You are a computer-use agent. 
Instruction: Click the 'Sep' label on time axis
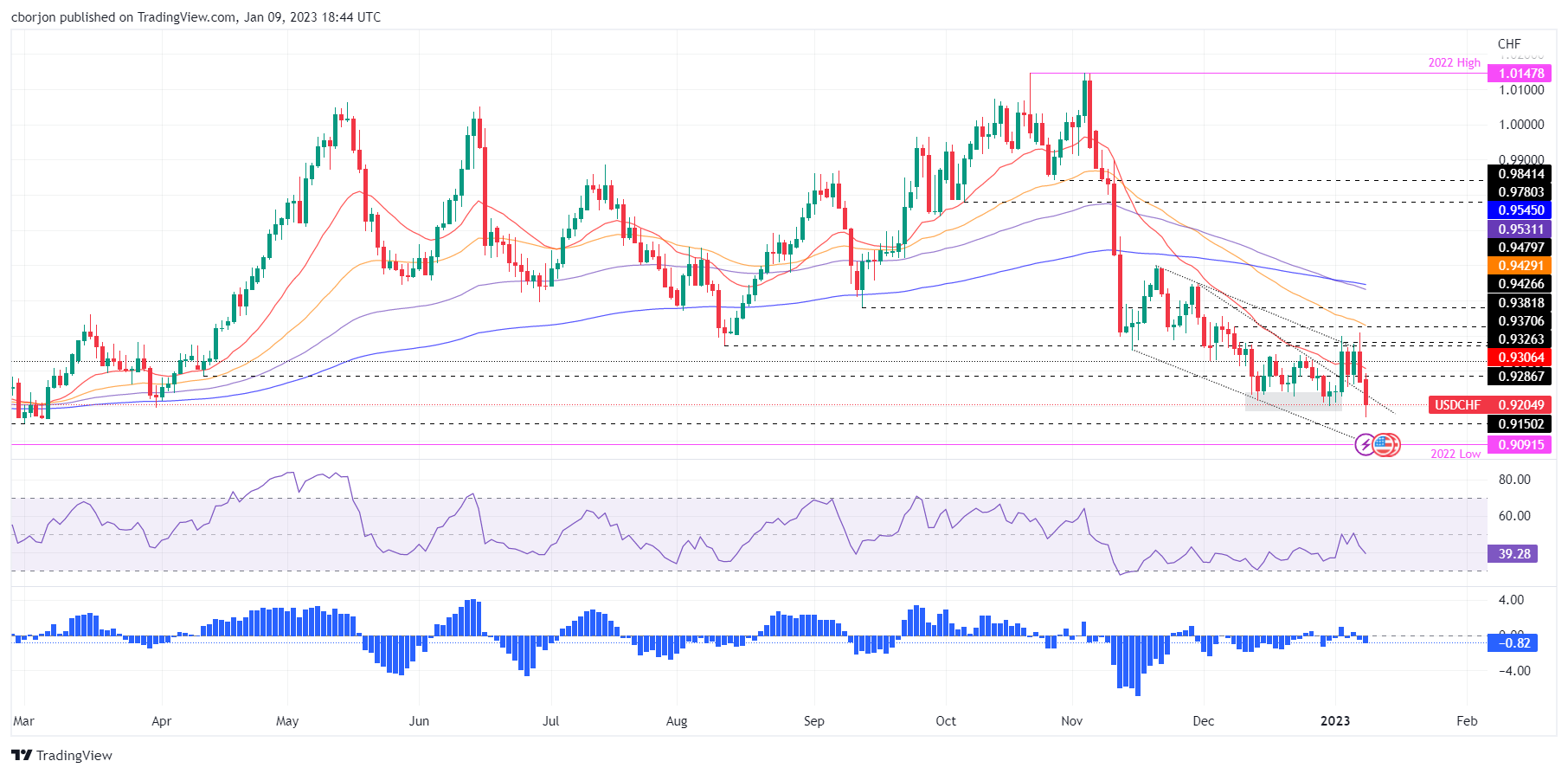tap(814, 721)
